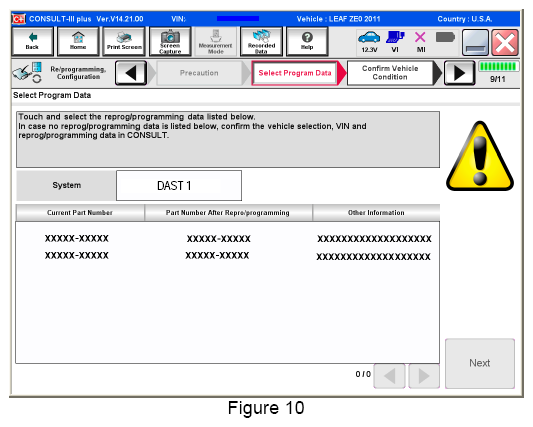Select first row new part number
533x427 pixels.
(x=219, y=239)
